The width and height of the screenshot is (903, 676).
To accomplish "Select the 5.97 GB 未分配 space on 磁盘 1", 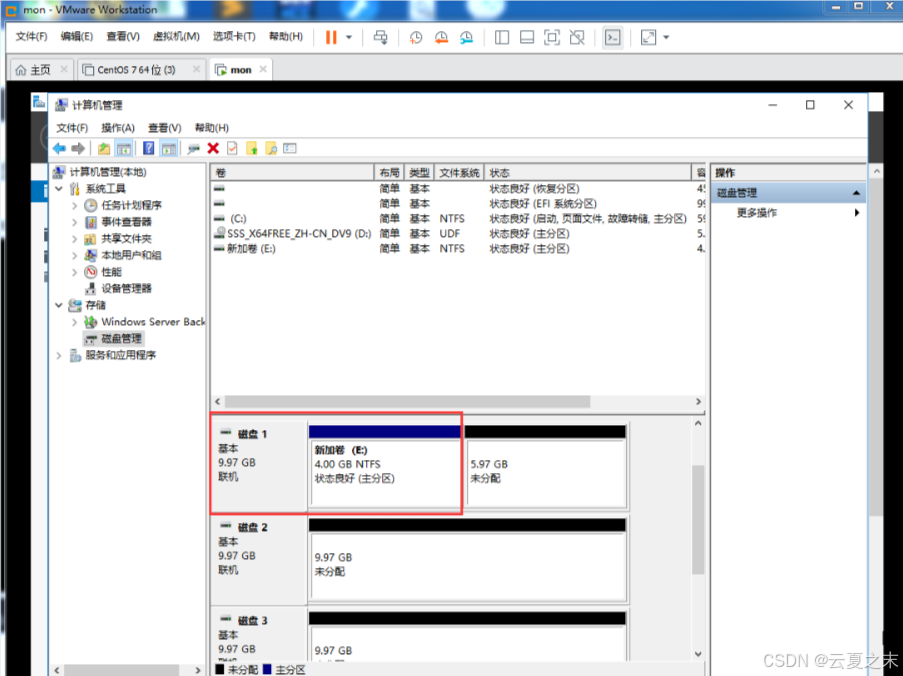I will 545,466.
